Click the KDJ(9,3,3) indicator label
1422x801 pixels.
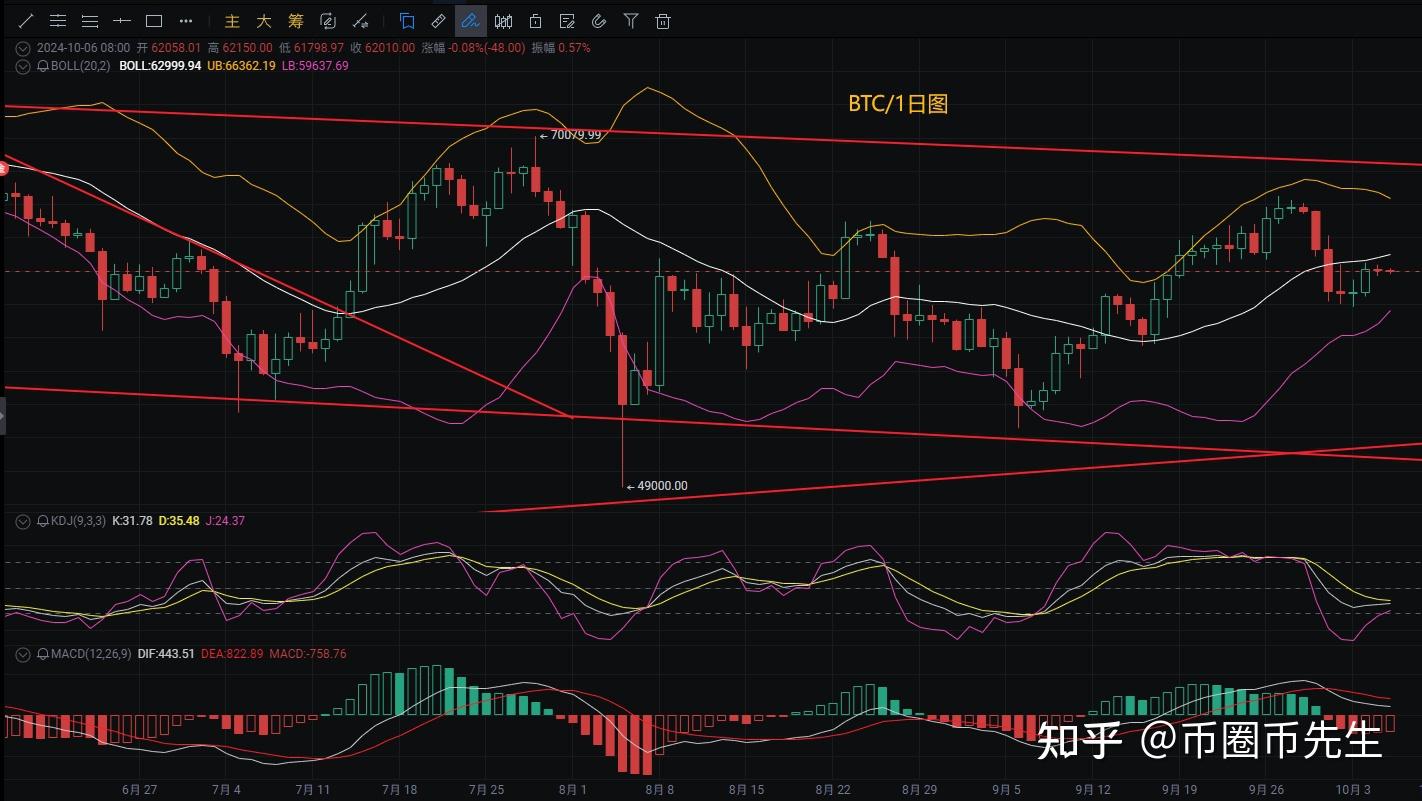[79, 521]
